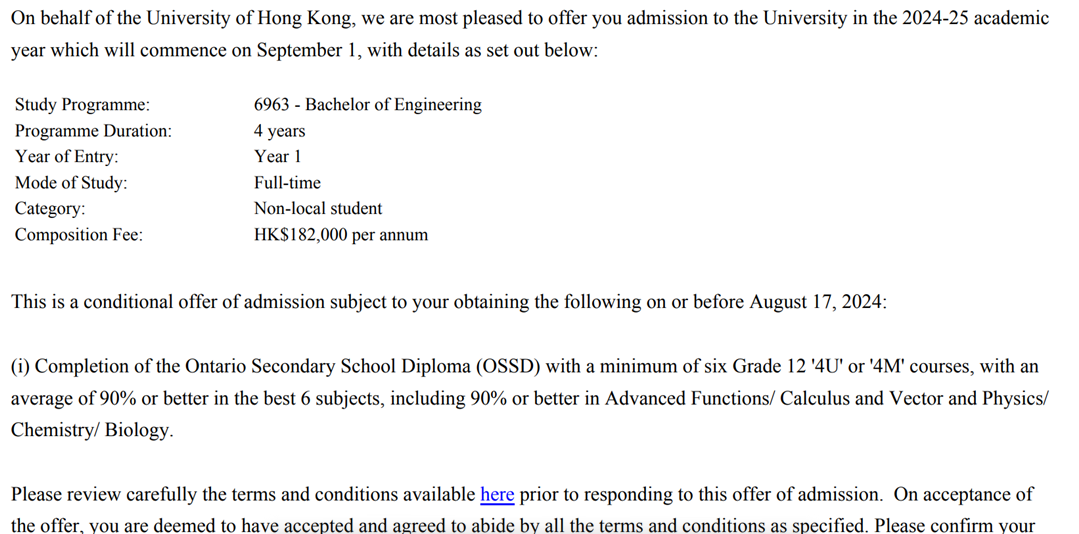Click the 'September 1' commencement date
The image size is (1079, 534).
pyautogui.click(x=305, y=50)
